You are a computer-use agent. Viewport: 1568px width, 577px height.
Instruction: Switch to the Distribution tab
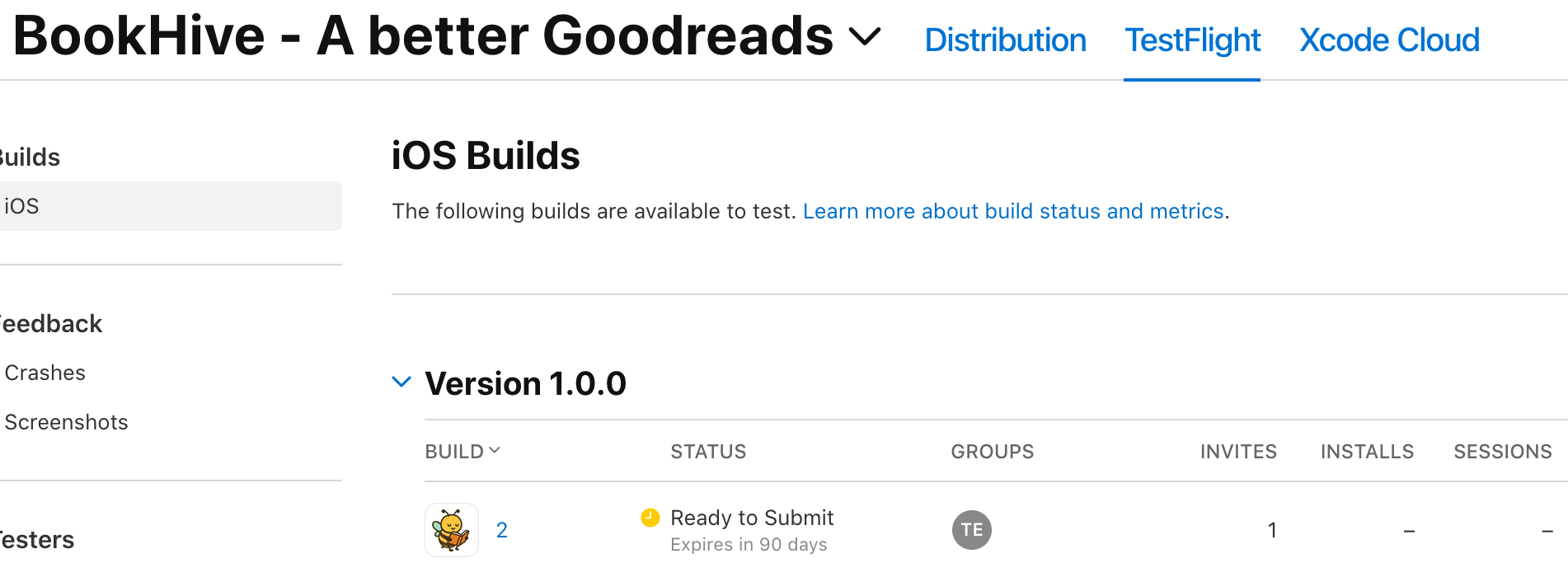[1005, 40]
